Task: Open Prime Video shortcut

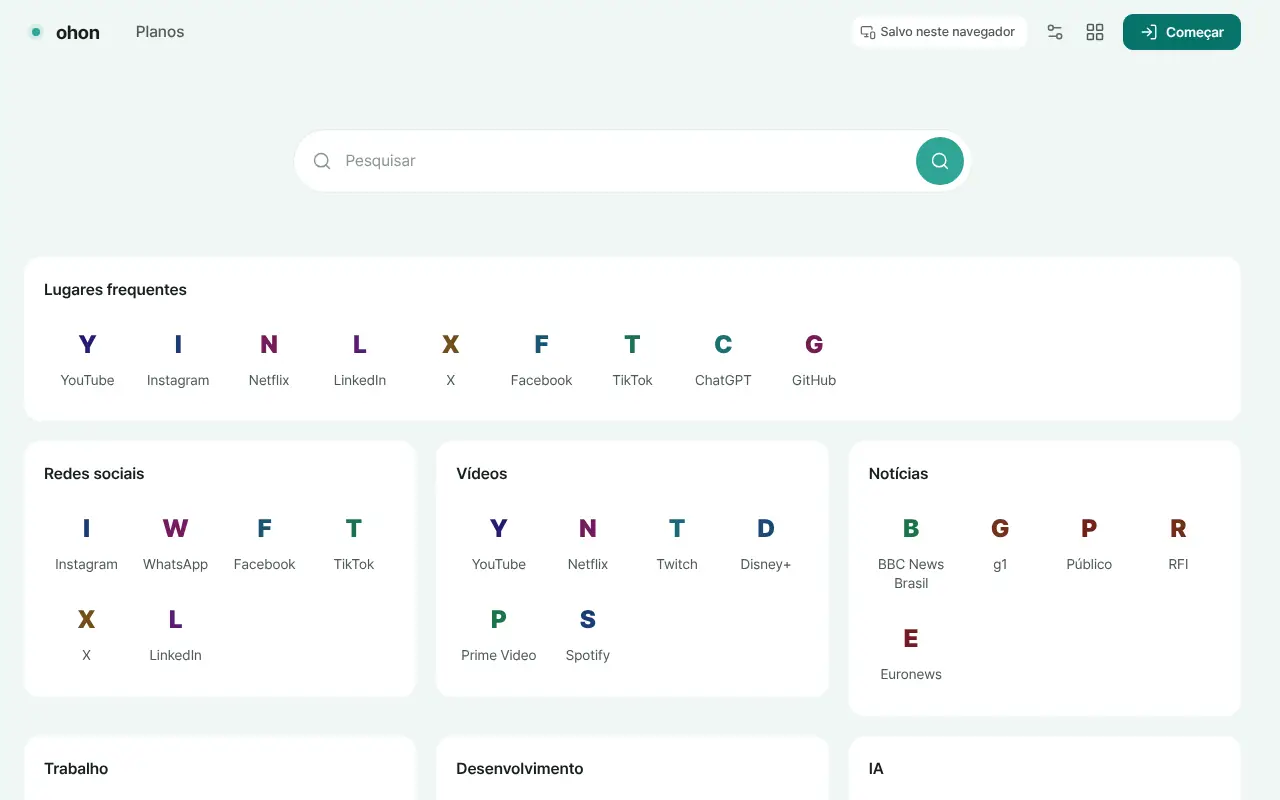Action: click(498, 635)
